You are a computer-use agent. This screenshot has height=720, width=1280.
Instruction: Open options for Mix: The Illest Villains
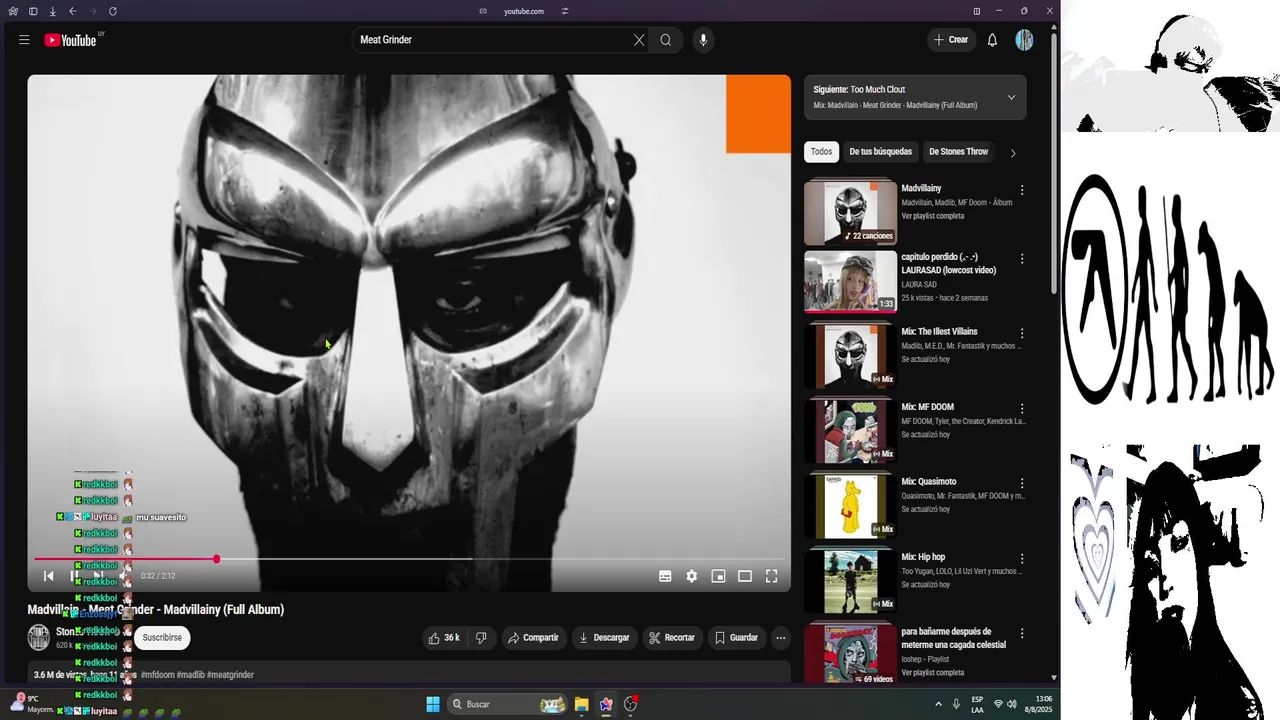click(x=1022, y=334)
